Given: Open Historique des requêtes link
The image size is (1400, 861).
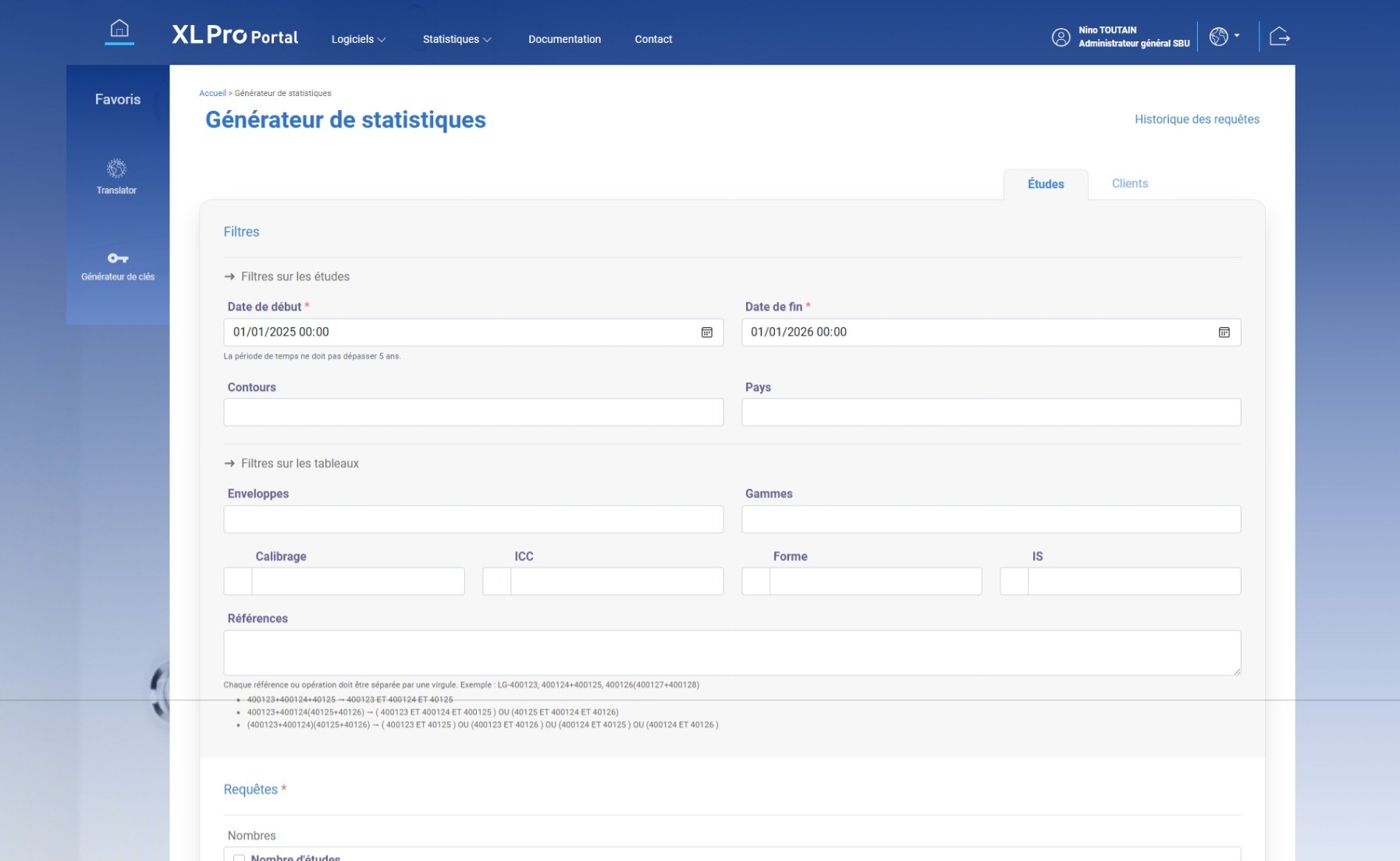Looking at the screenshot, I should [x=1196, y=119].
